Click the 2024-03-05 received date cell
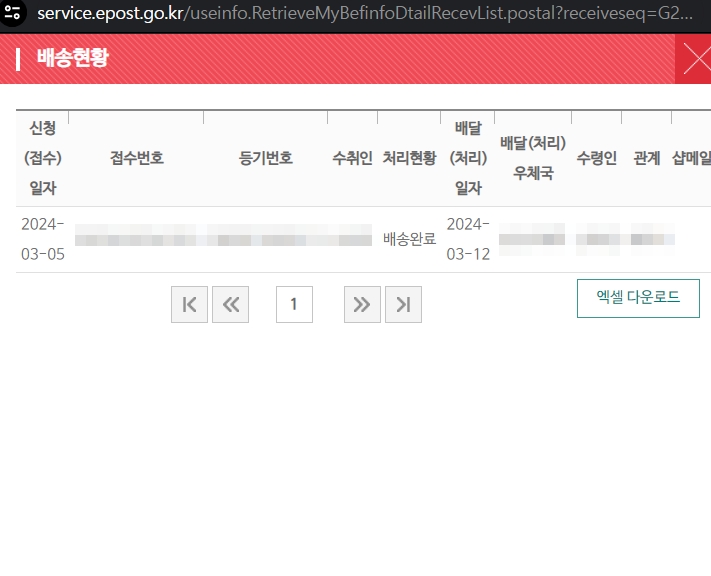Screen dimensions: 711x576 pyautogui.click(x=43, y=239)
